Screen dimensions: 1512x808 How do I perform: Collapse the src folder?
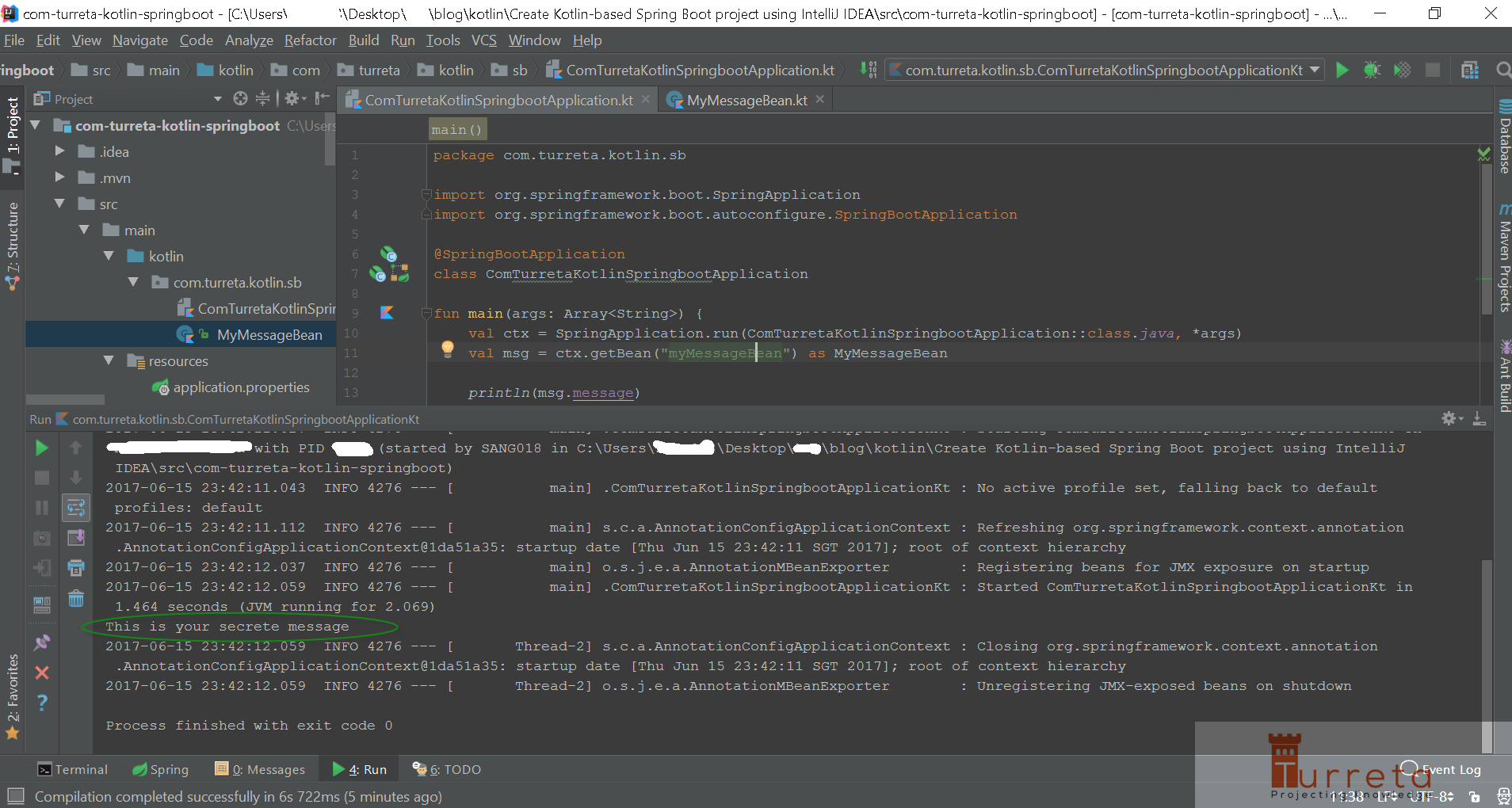[59, 204]
